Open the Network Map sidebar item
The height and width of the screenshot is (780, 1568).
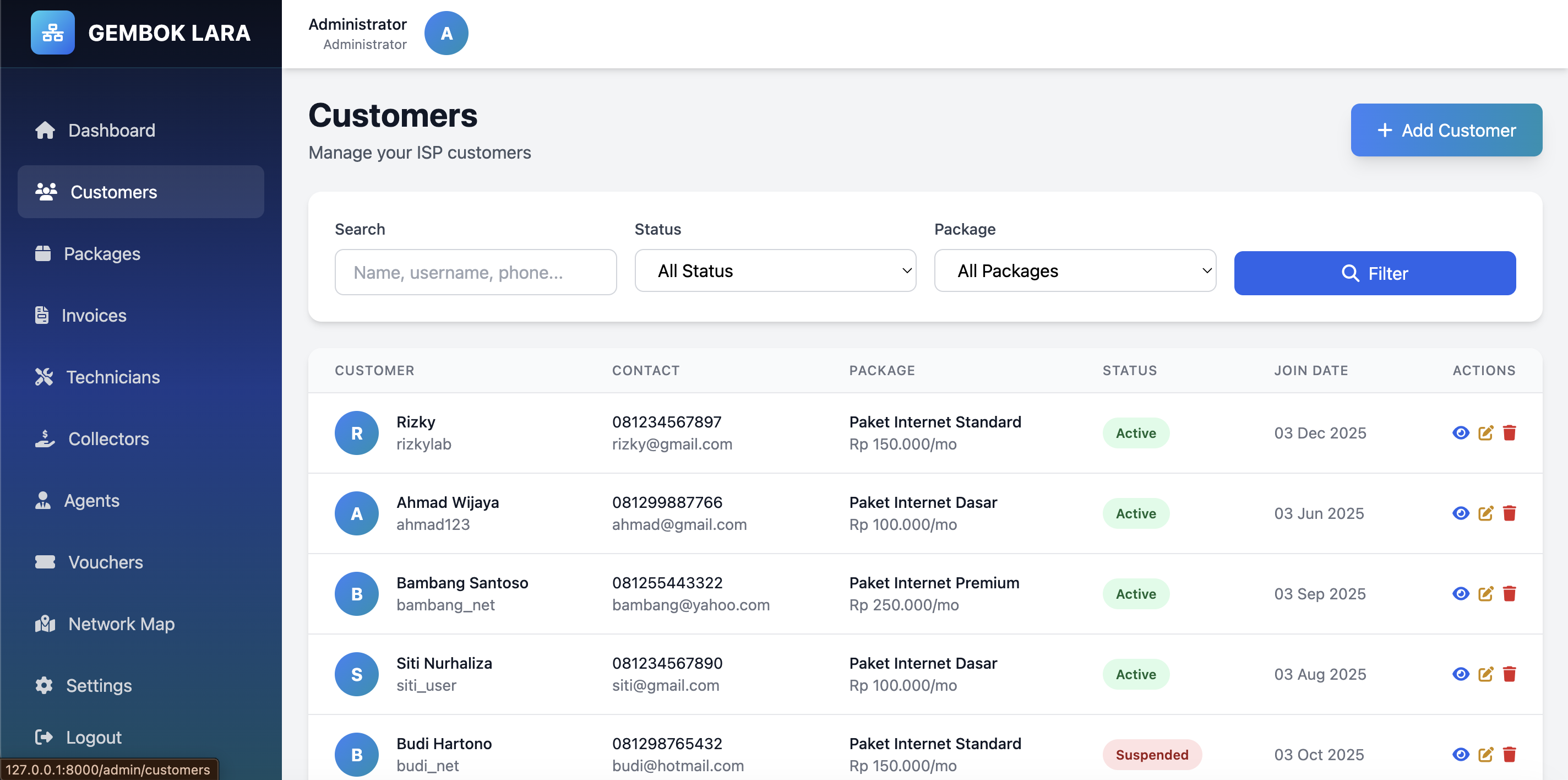121,624
